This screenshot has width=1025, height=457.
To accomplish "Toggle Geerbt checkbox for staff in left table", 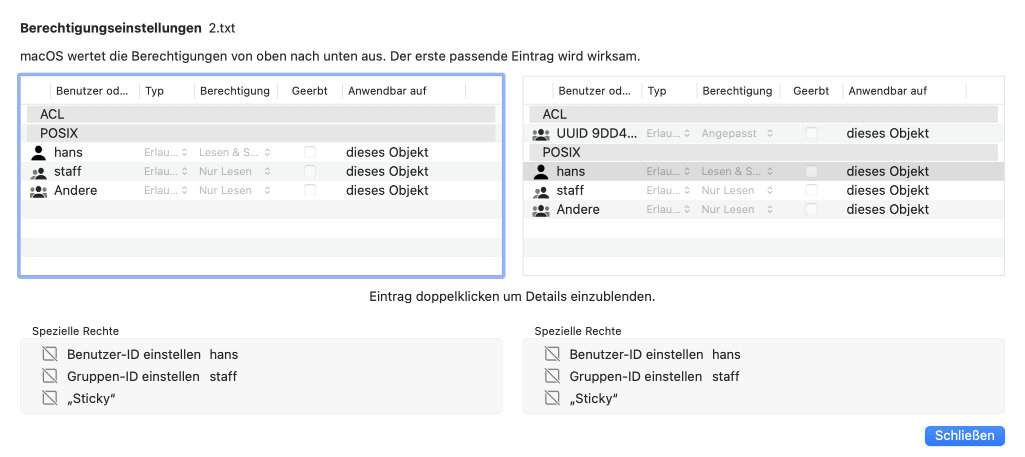I will (310, 171).
